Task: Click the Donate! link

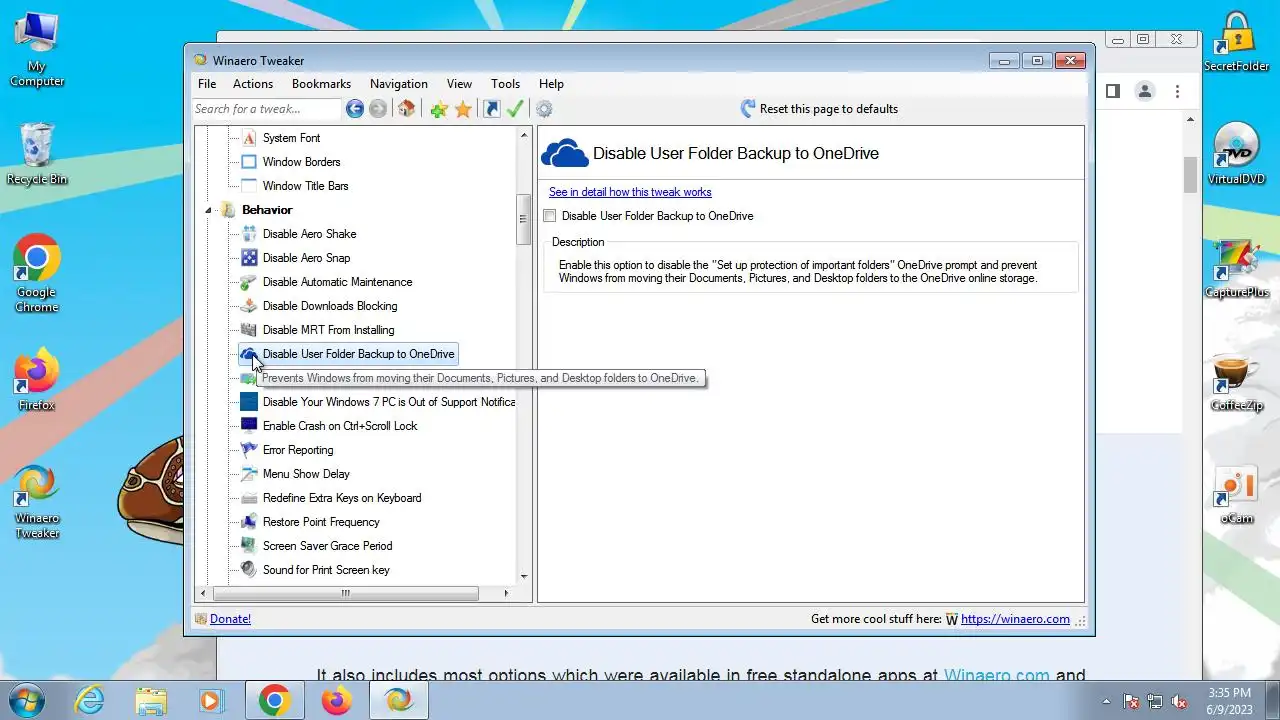Action: [230, 619]
